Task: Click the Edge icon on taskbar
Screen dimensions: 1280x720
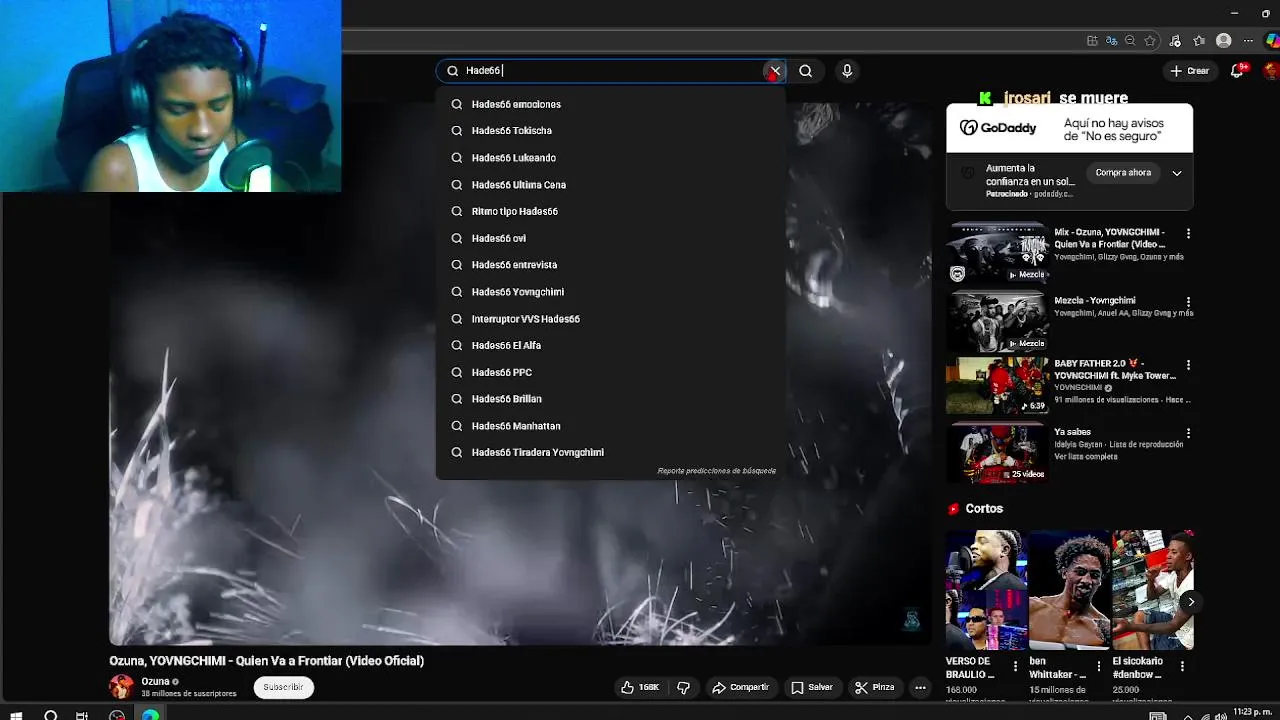Action: 150,715
